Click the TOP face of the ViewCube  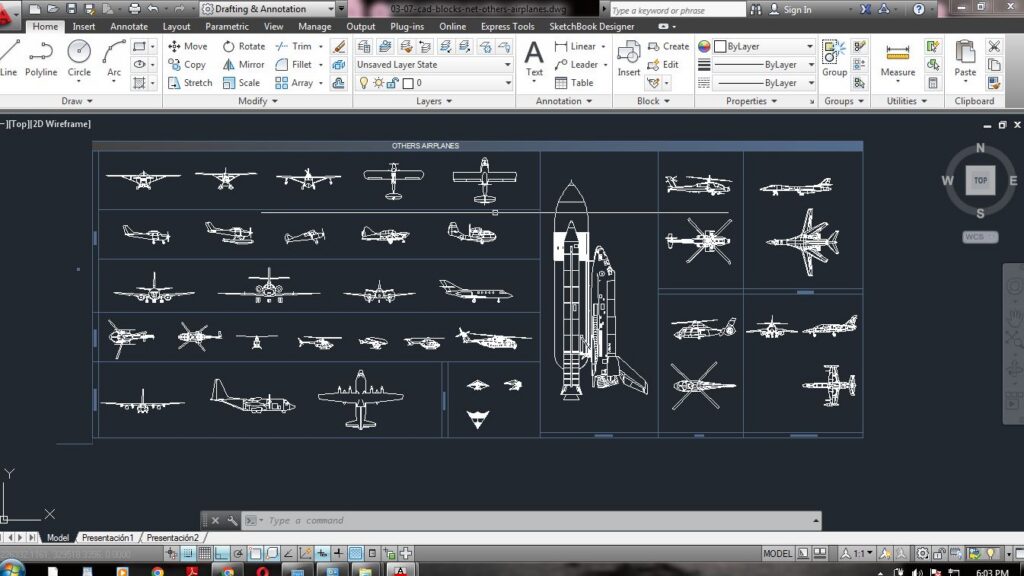click(x=980, y=180)
